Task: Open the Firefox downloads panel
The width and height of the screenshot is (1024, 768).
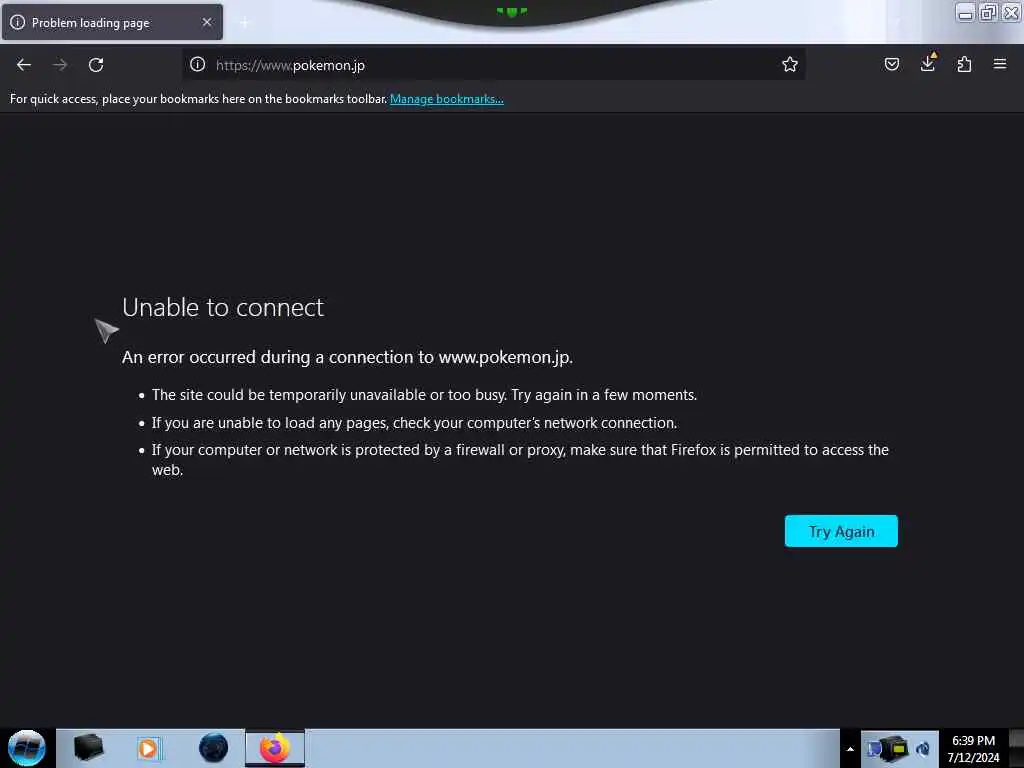Action: point(928,63)
